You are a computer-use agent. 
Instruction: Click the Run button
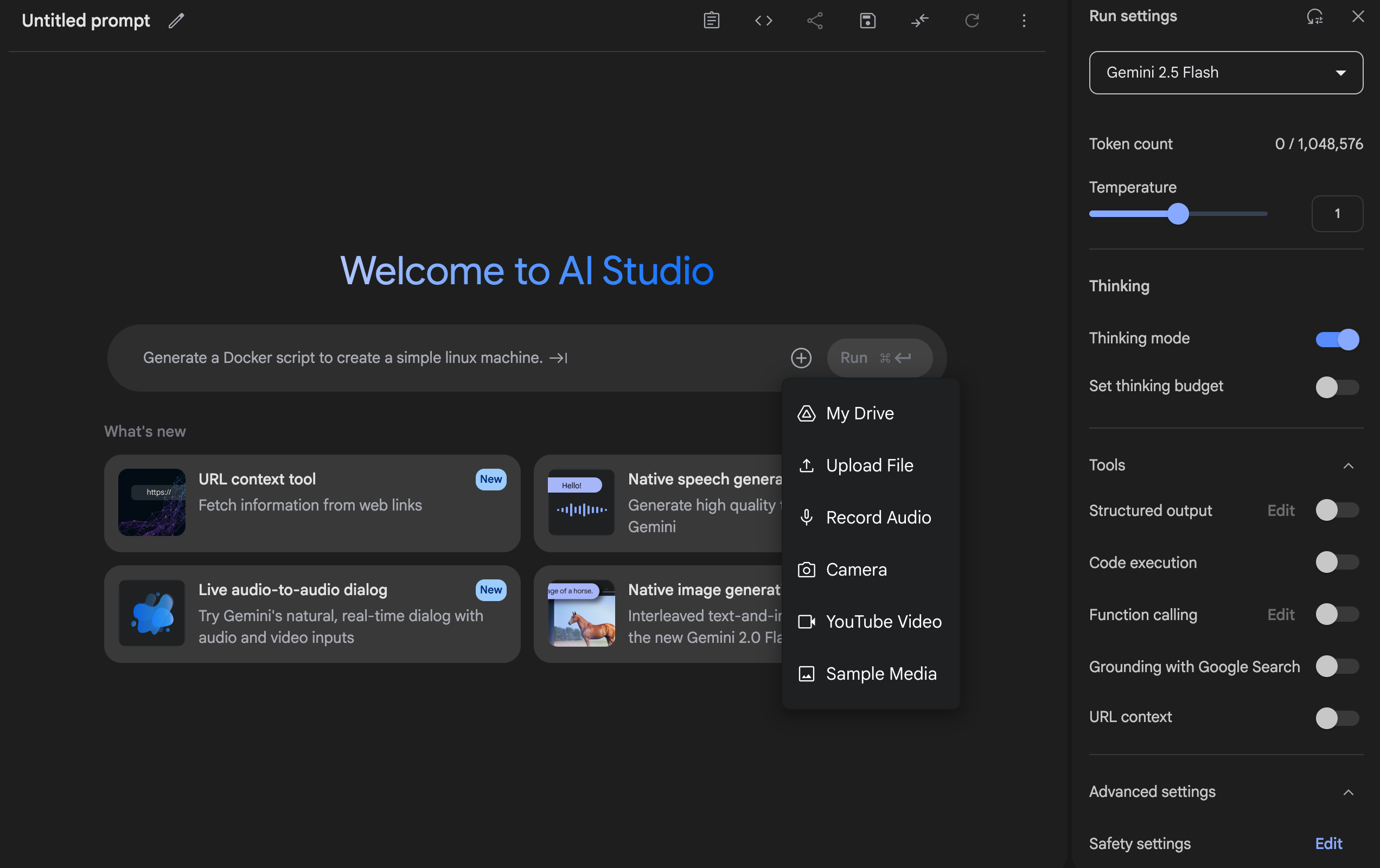879,358
